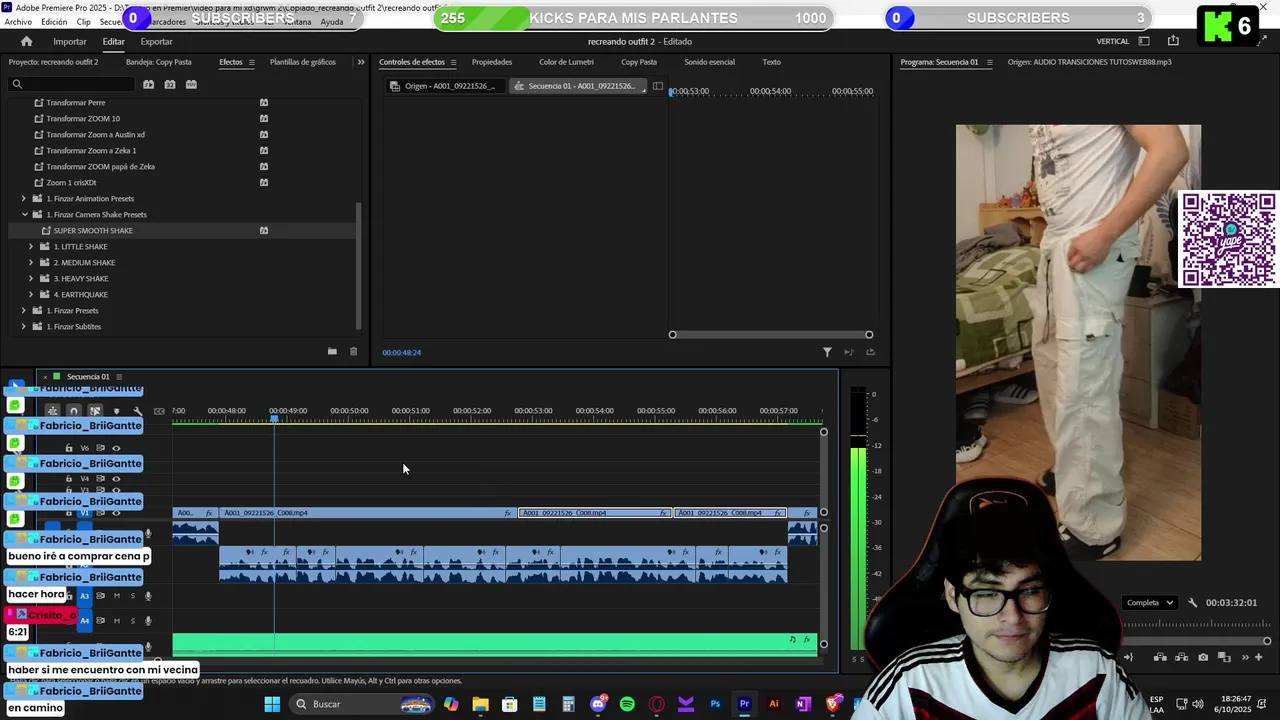
Task: Open the Completa playback resolution dropdown
Action: [1149, 603]
